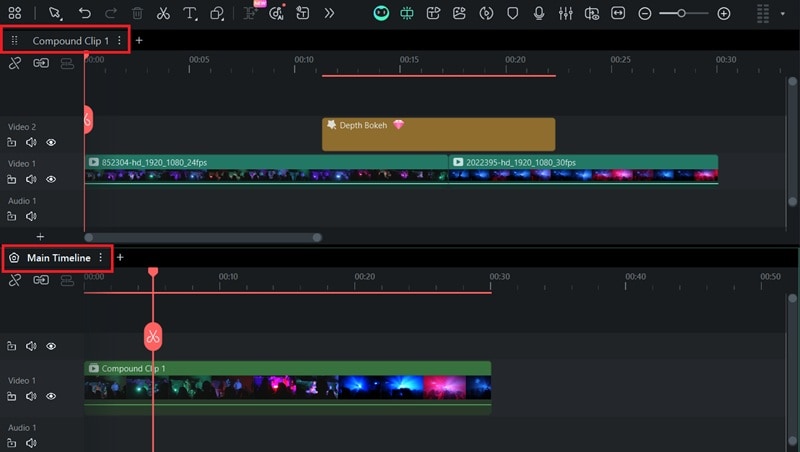Open the AI music icon
Image resolution: width=800 pixels, height=452 pixels.
276,13
